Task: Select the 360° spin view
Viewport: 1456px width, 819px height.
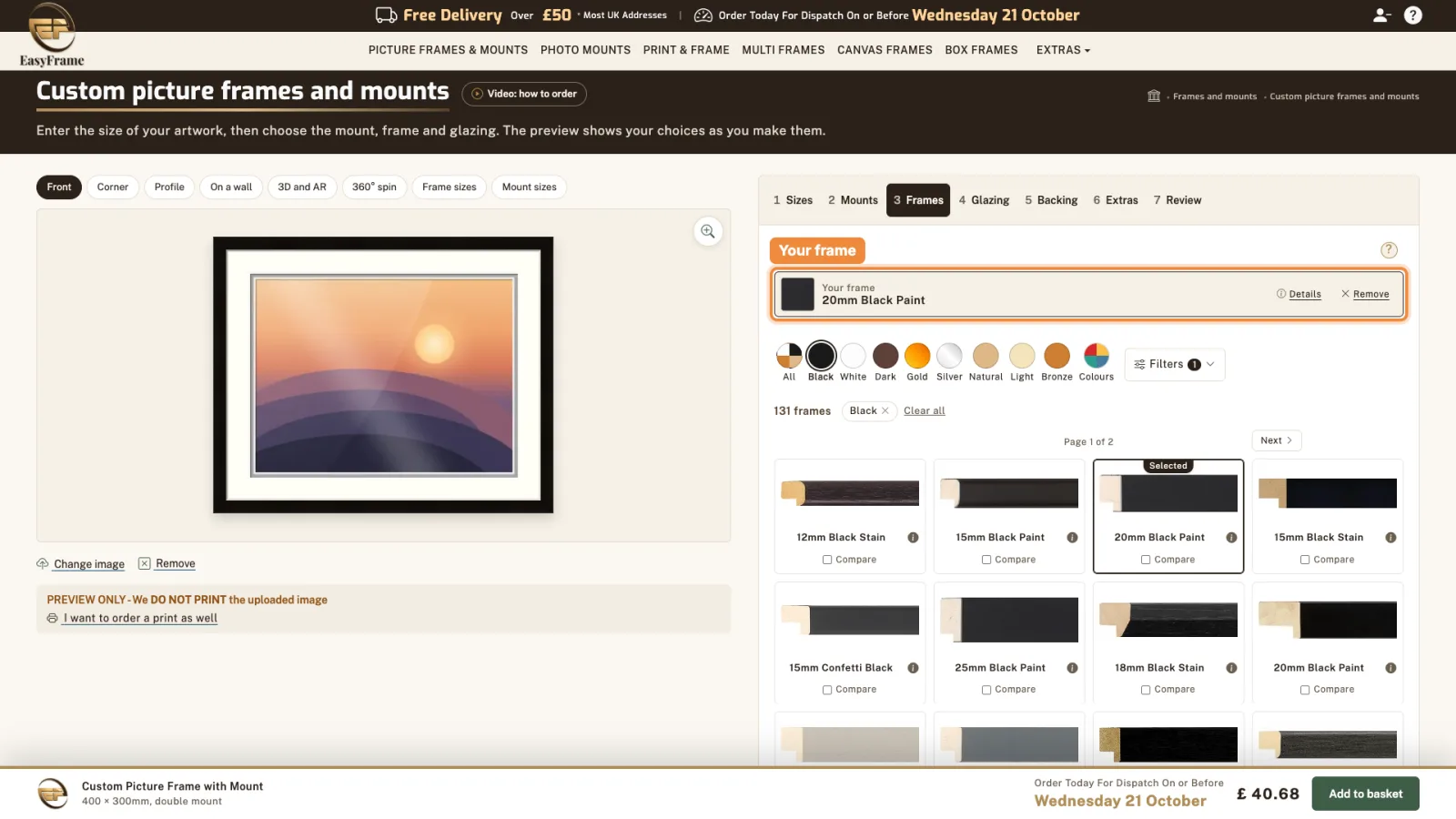Action: click(374, 187)
